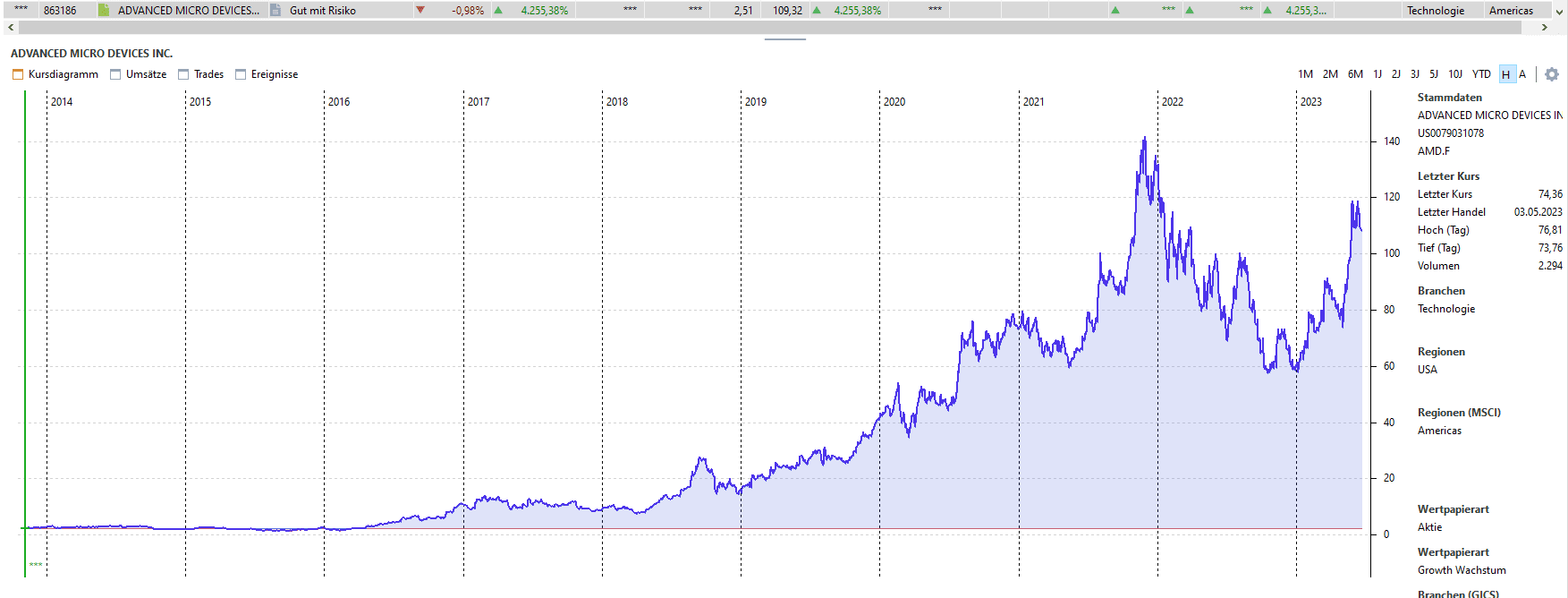Image resolution: width=1568 pixels, height=598 pixels.
Task: Click the 2017 year marker on chart
Action: click(479, 102)
